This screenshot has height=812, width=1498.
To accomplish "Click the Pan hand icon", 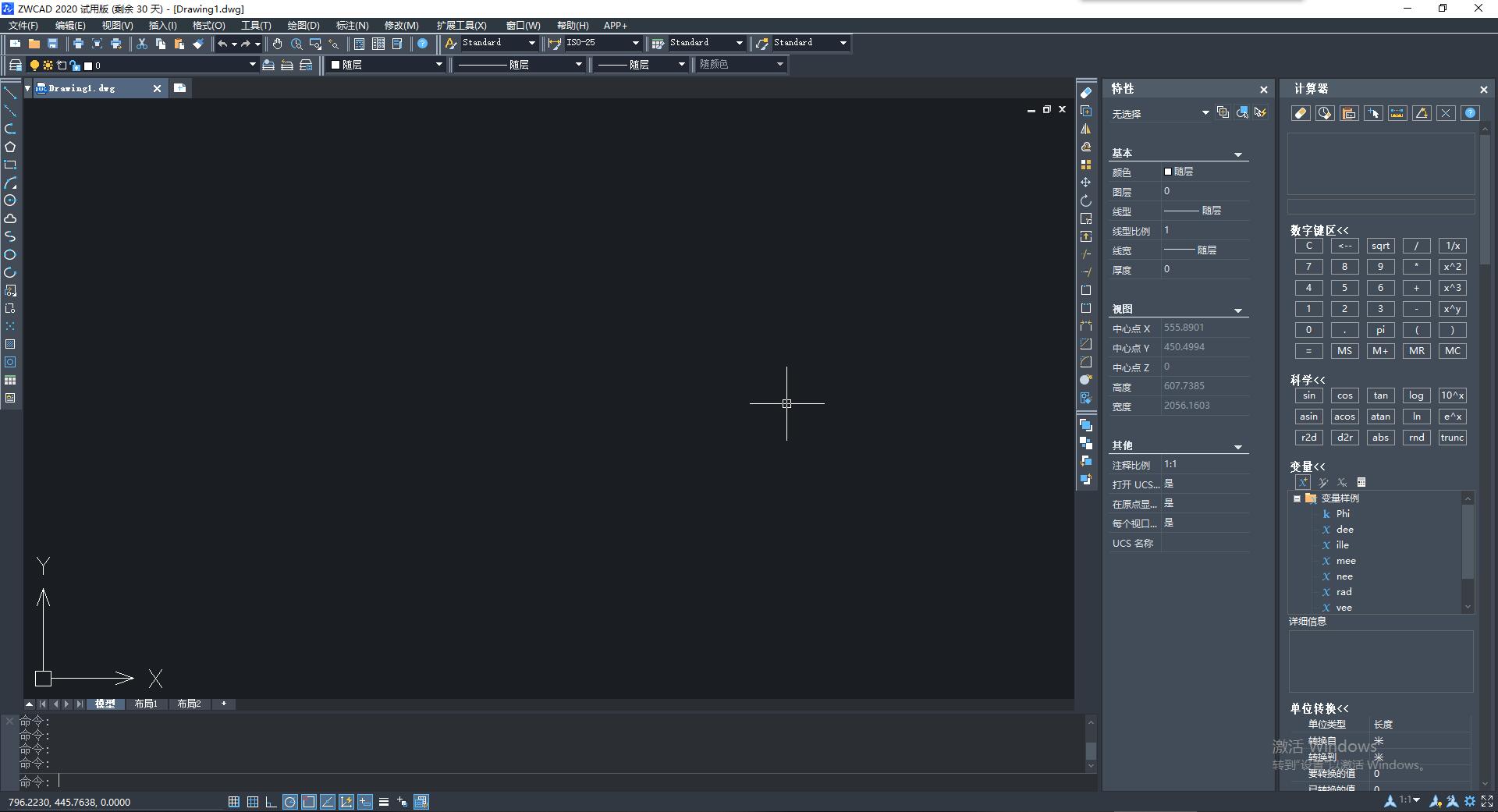I will coord(277,44).
